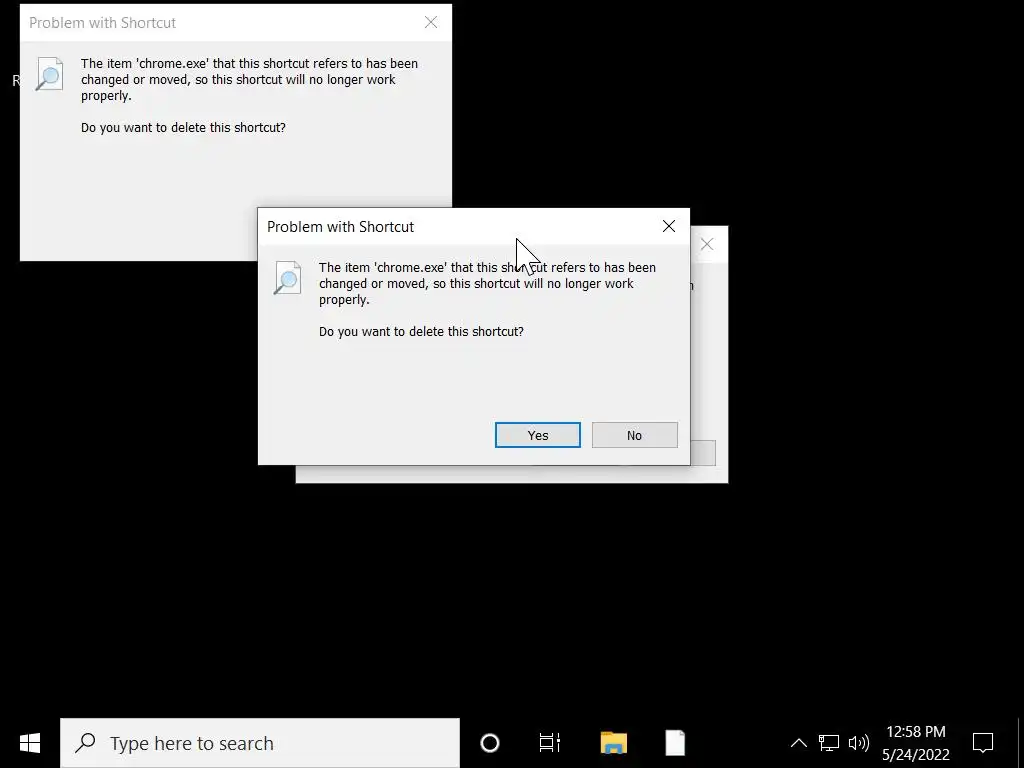Close the dialog hidden behind the front one
Image resolution: width=1024 pixels, height=768 pixels.
707,244
